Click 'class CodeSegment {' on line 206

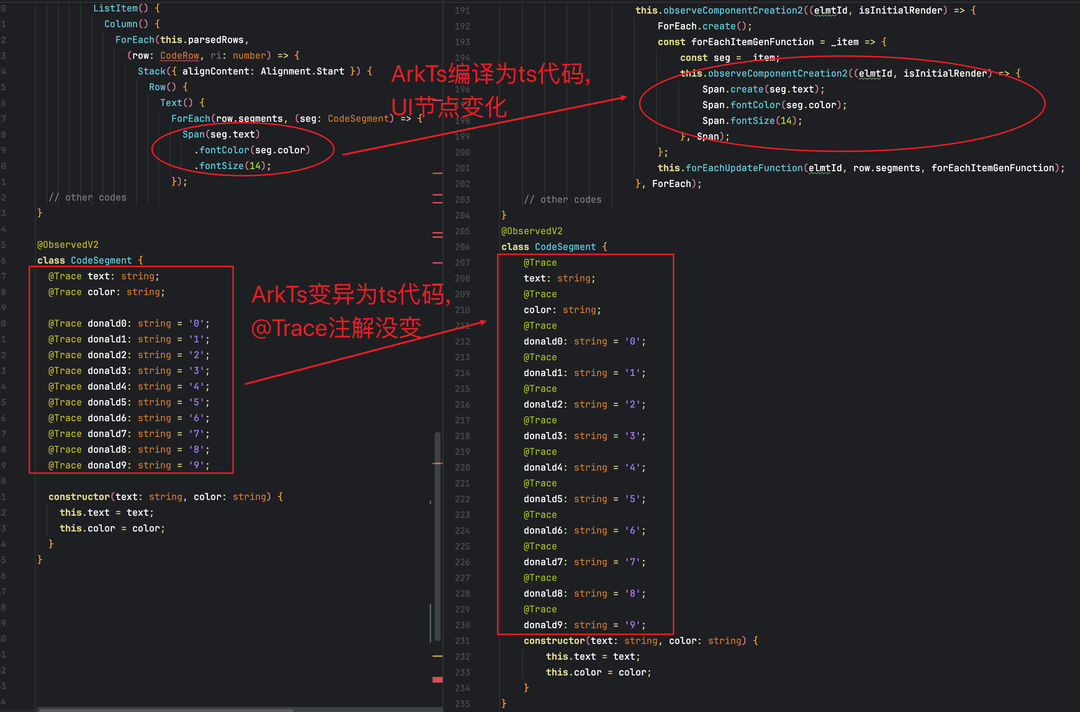[554, 247]
